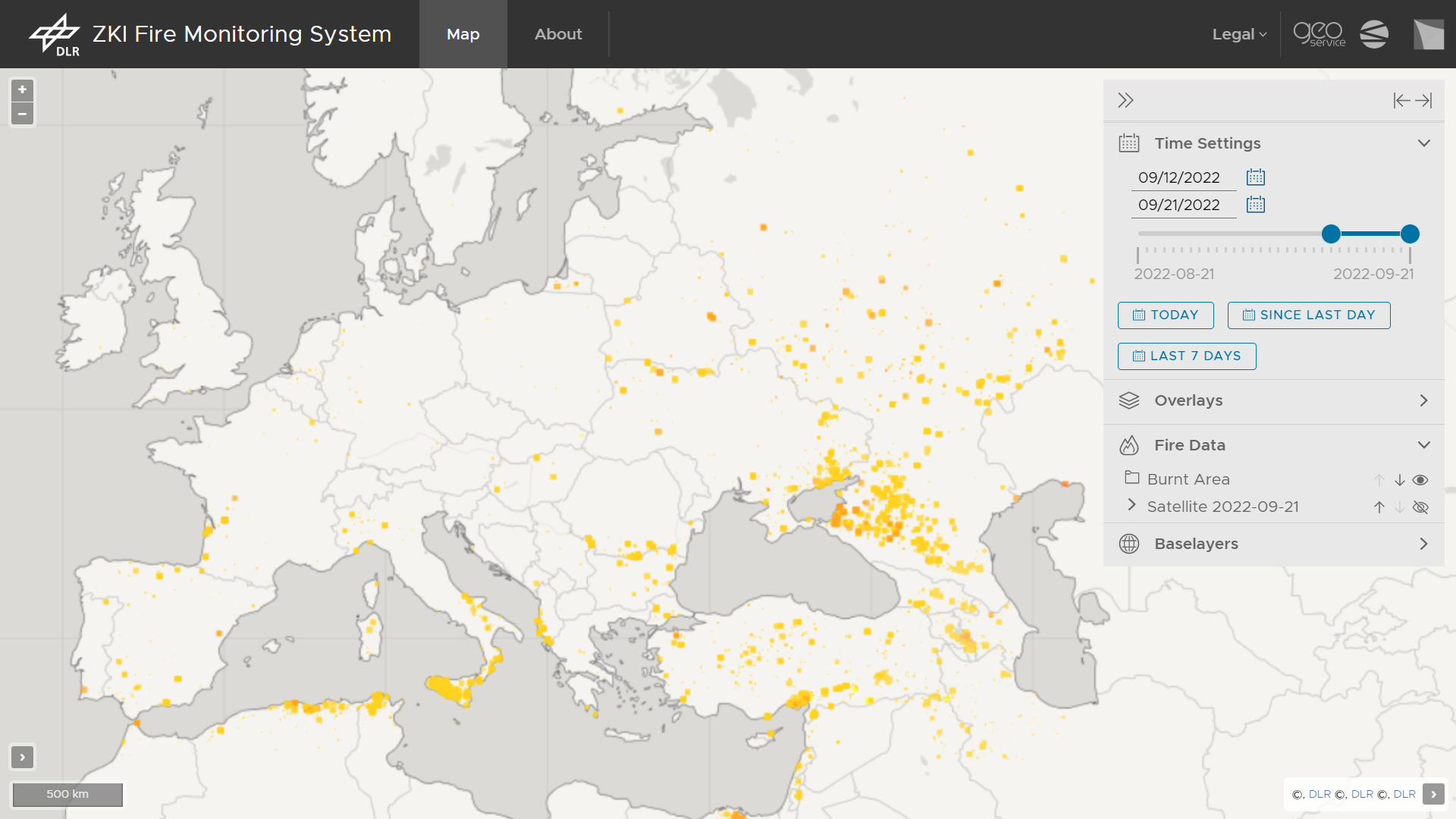
Task: Switch to the About tab
Action: point(558,34)
